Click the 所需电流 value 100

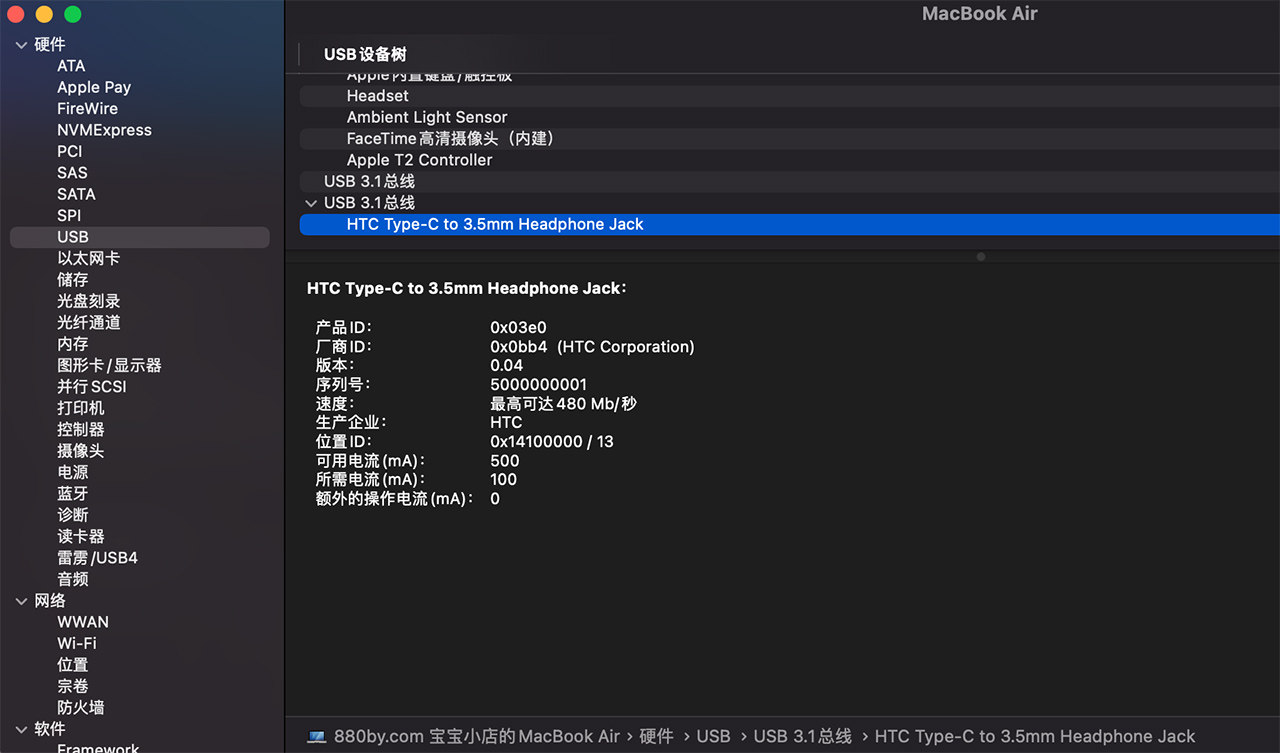click(504, 480)
